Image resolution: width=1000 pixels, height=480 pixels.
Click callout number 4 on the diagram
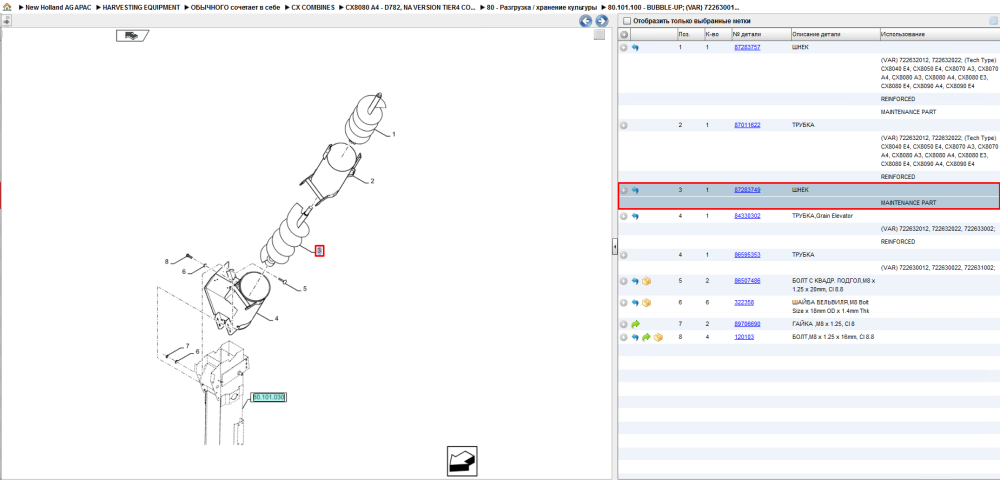click(x=276, y=319)
